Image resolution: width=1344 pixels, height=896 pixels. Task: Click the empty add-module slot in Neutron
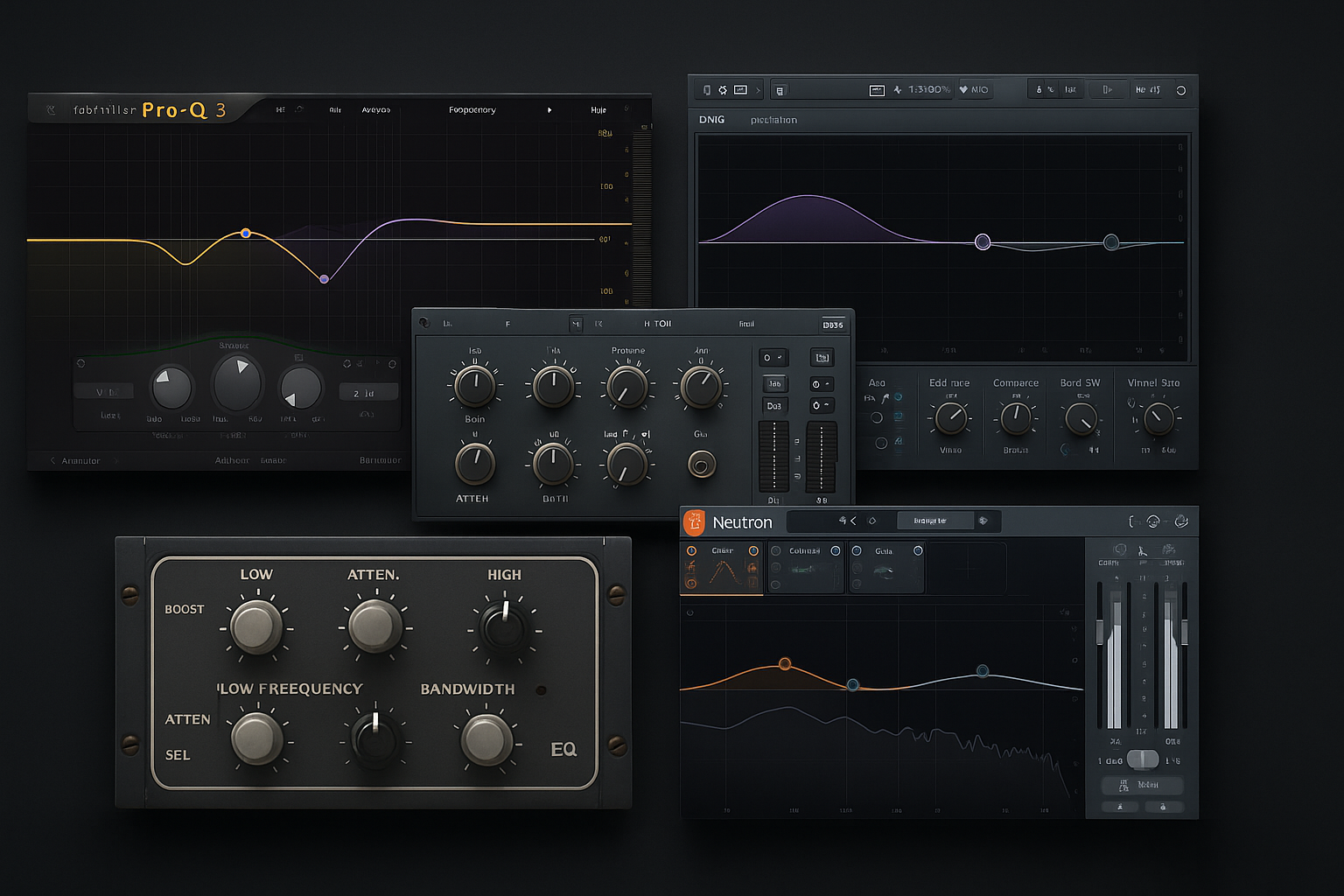967,569
